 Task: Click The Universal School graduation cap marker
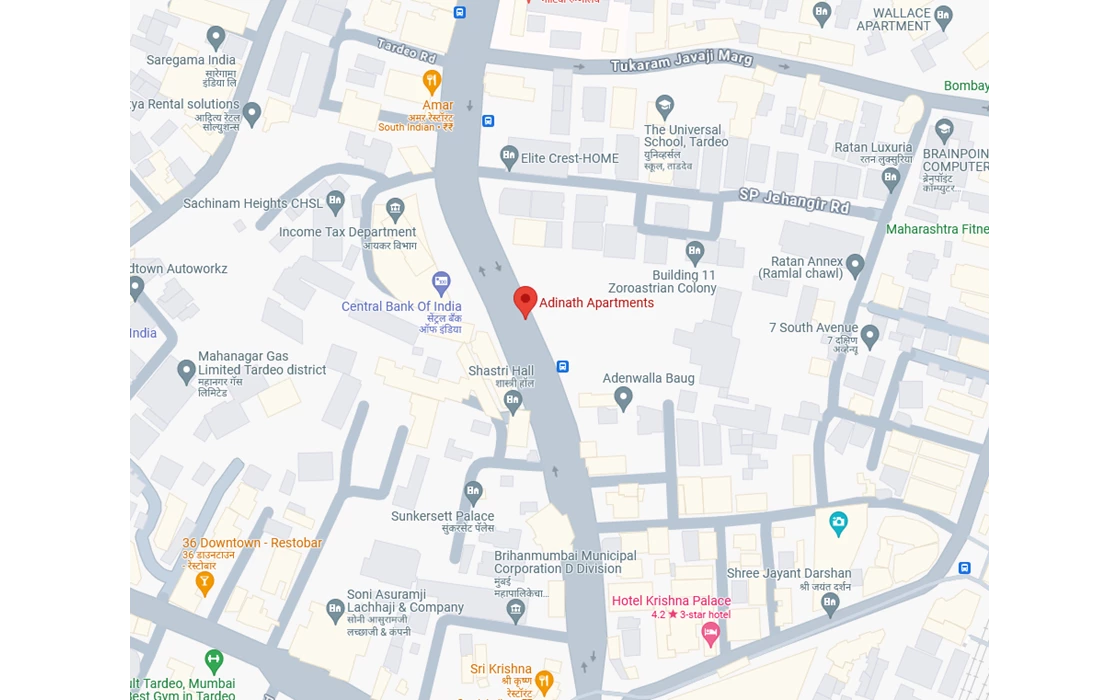664,108
